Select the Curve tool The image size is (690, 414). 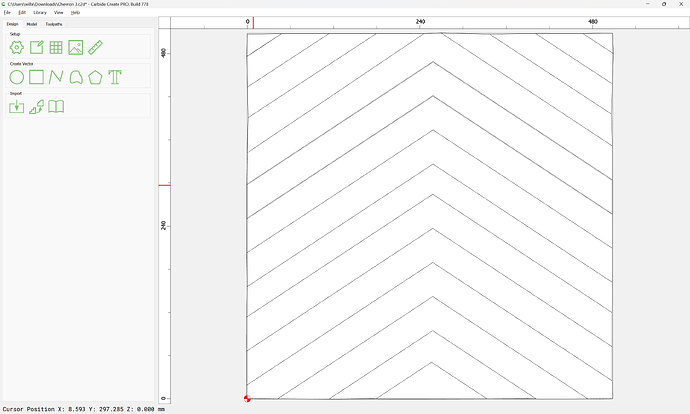coord(76,77)
